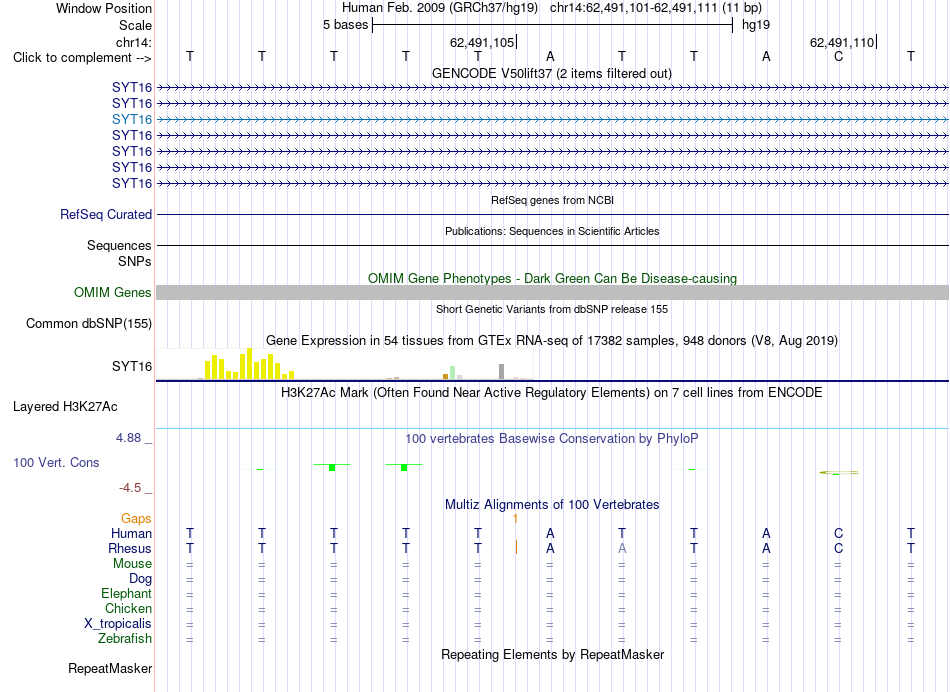Click the SNPs track label

[135, 261]
